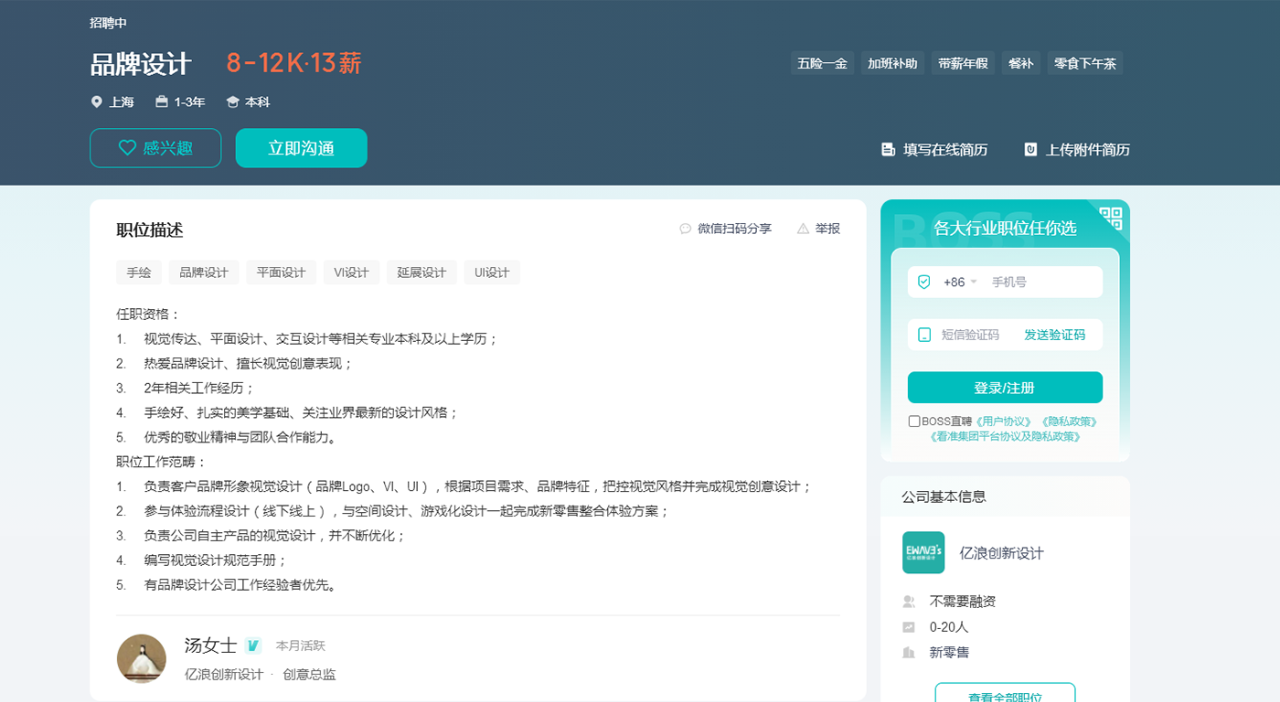Image resolution: width=1280 pixels, height=702 pixels.
Task: Click 查看全部职位 button
Action: click(x=1005, y=693)
